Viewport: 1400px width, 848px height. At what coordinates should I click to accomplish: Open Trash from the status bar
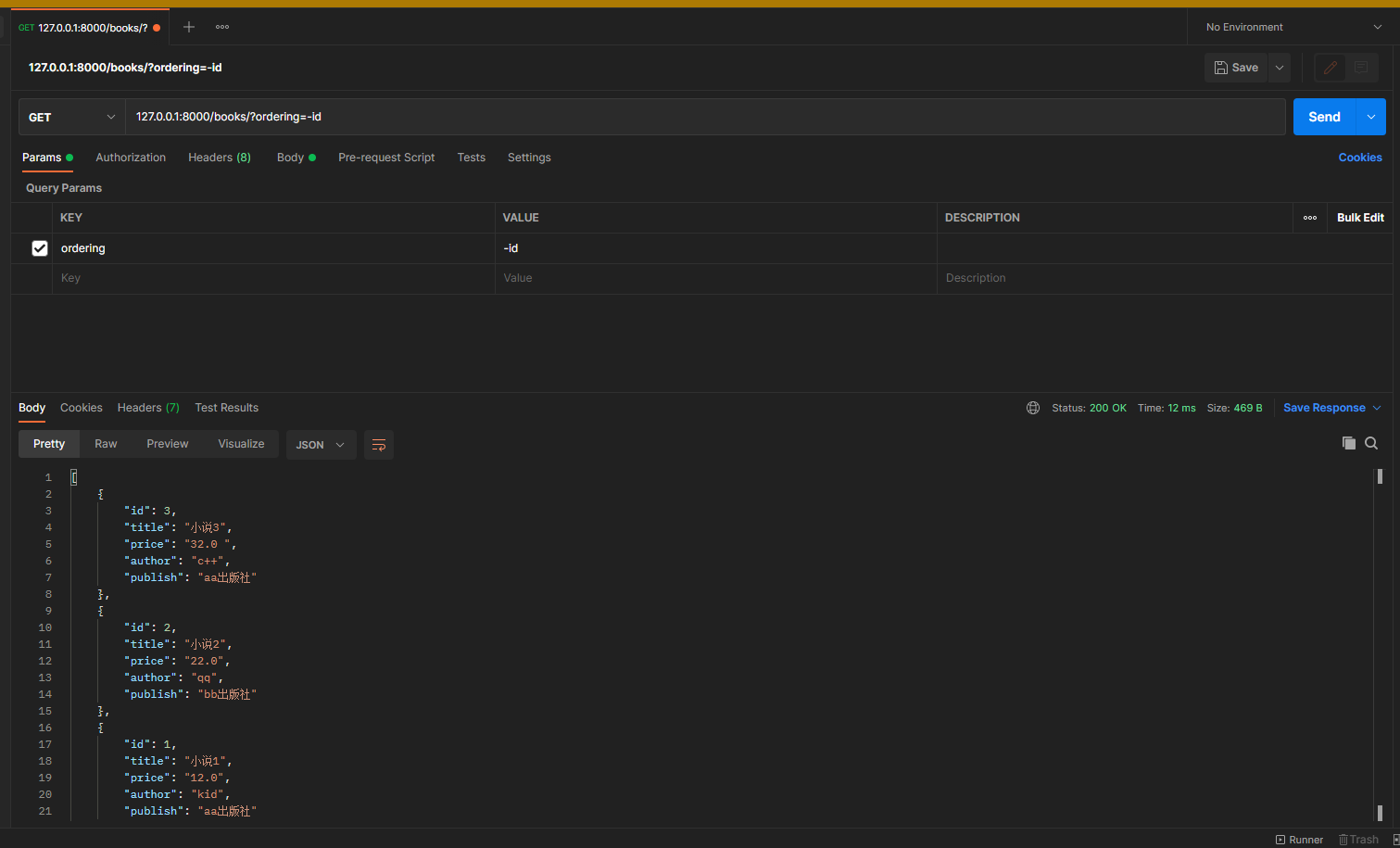pyautogui.click(x=1358, y=840)
